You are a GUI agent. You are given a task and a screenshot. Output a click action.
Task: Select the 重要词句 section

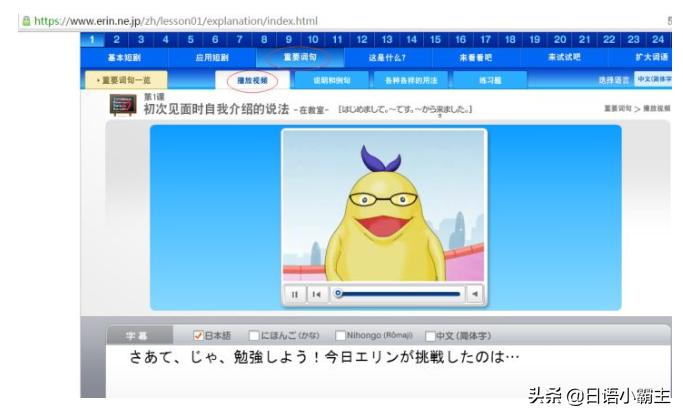300,58
